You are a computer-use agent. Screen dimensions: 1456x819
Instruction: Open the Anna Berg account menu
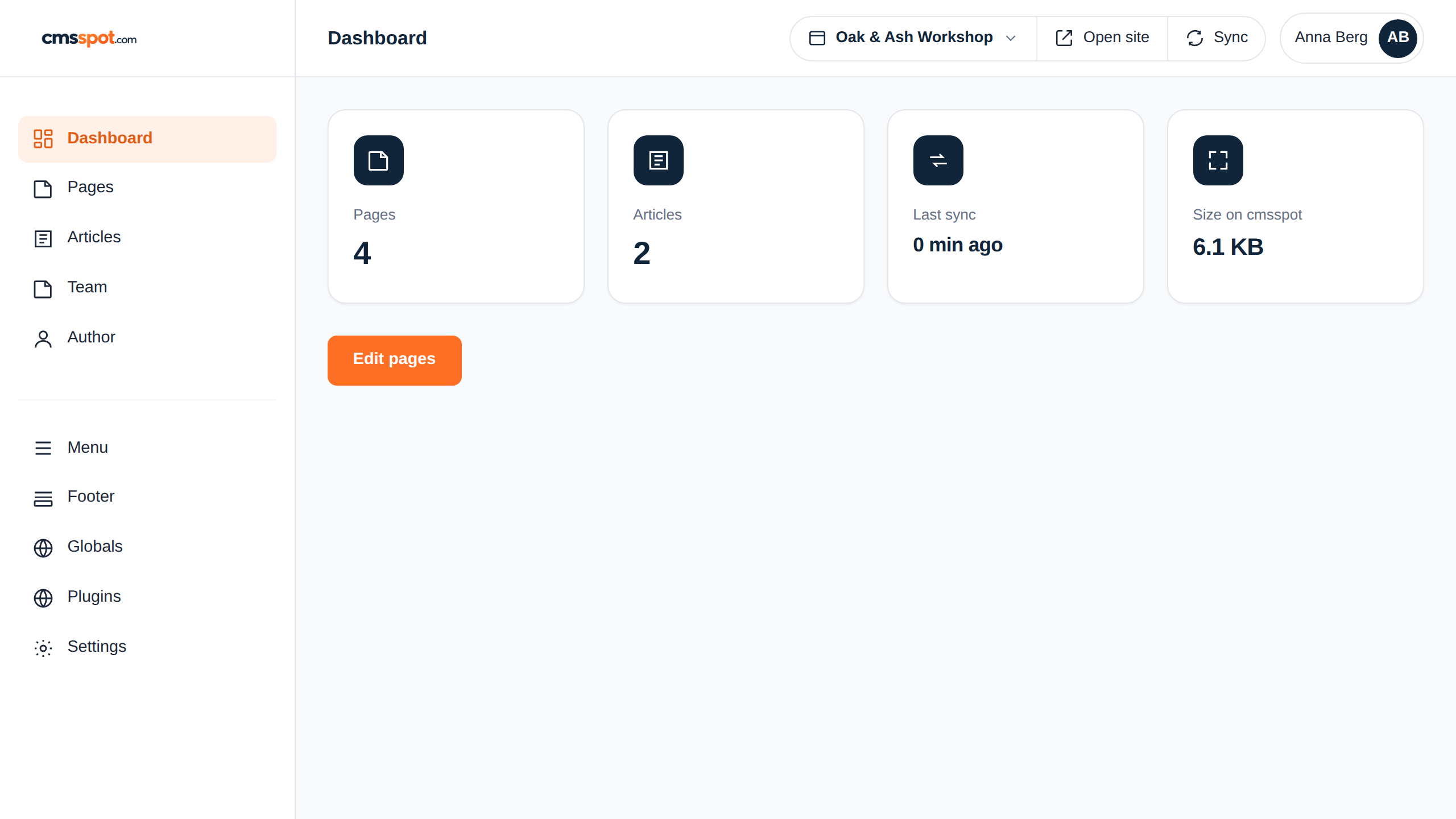1351,38
